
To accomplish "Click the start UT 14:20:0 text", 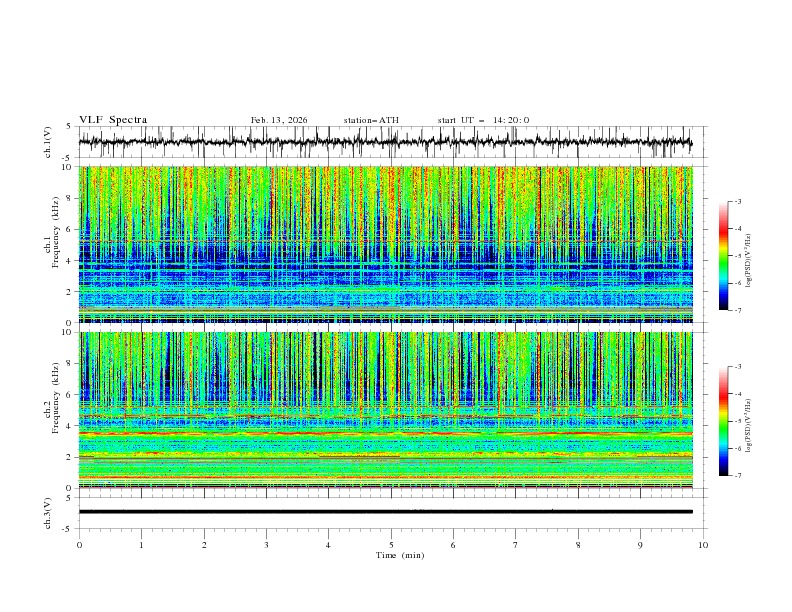I will (x=483, y=120).
